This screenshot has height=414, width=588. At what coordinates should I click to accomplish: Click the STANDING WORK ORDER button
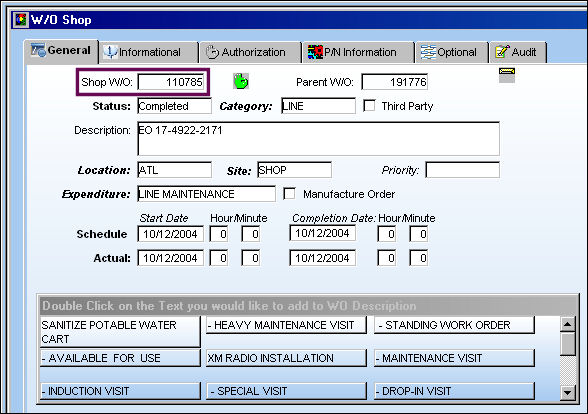[x=454, y=325]
